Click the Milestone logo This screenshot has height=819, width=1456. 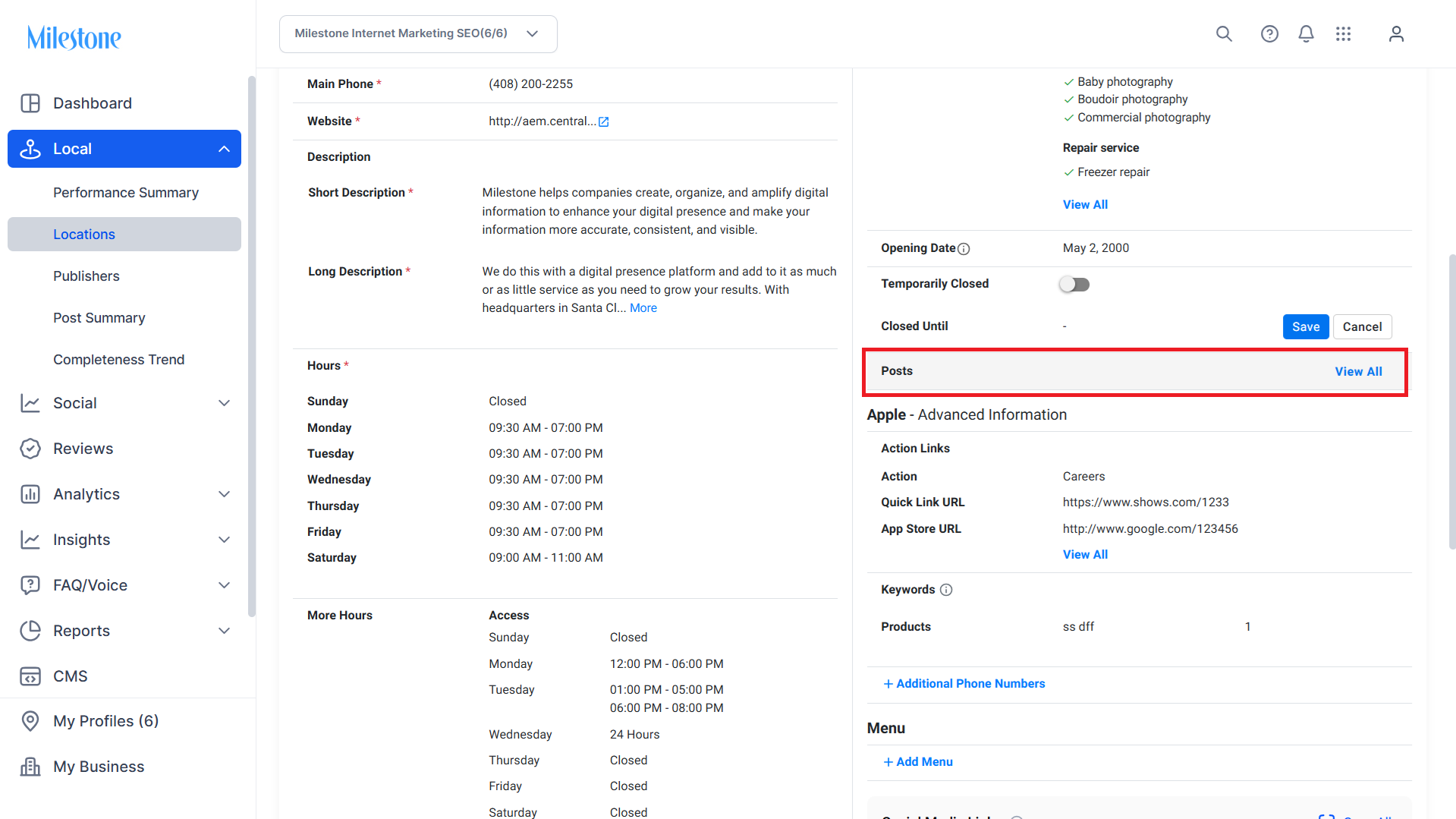point(74,37)
